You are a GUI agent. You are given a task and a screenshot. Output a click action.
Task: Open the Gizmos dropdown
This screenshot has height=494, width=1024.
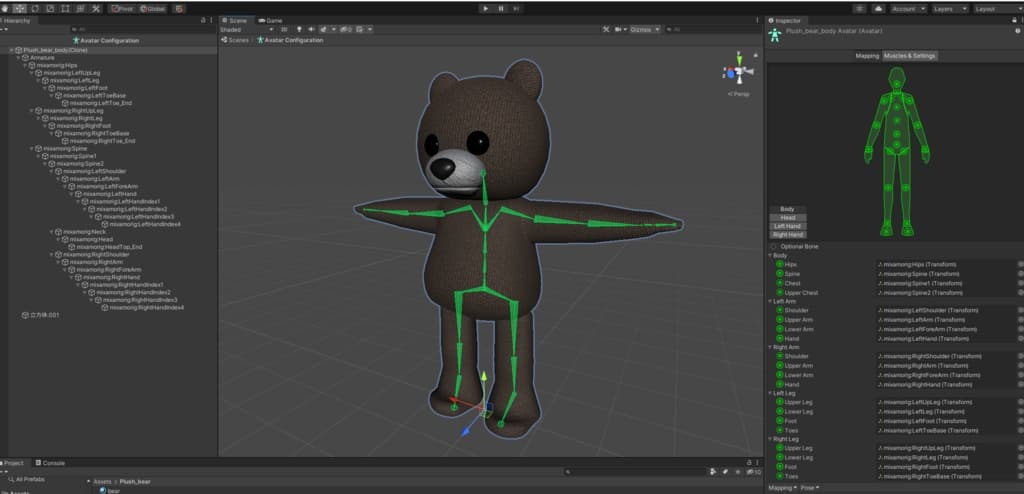tap(644, 30)
